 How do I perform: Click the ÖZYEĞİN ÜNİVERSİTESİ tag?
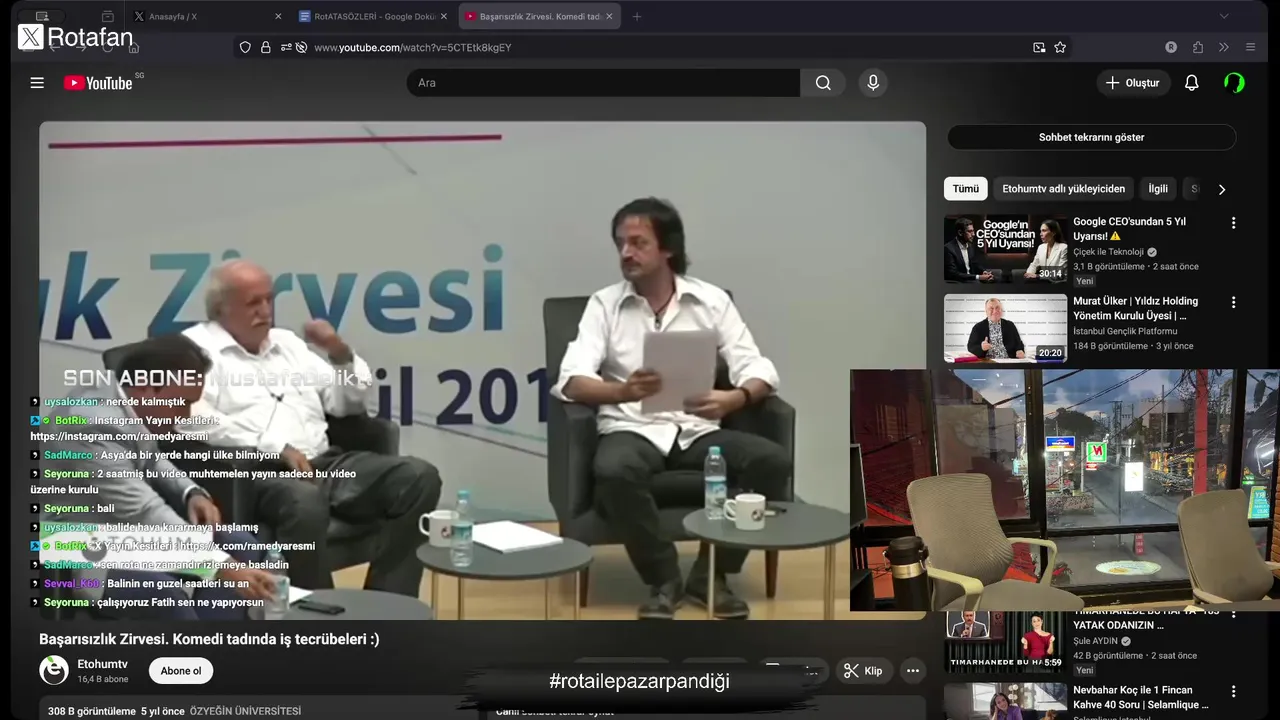[x=245, y=711]
